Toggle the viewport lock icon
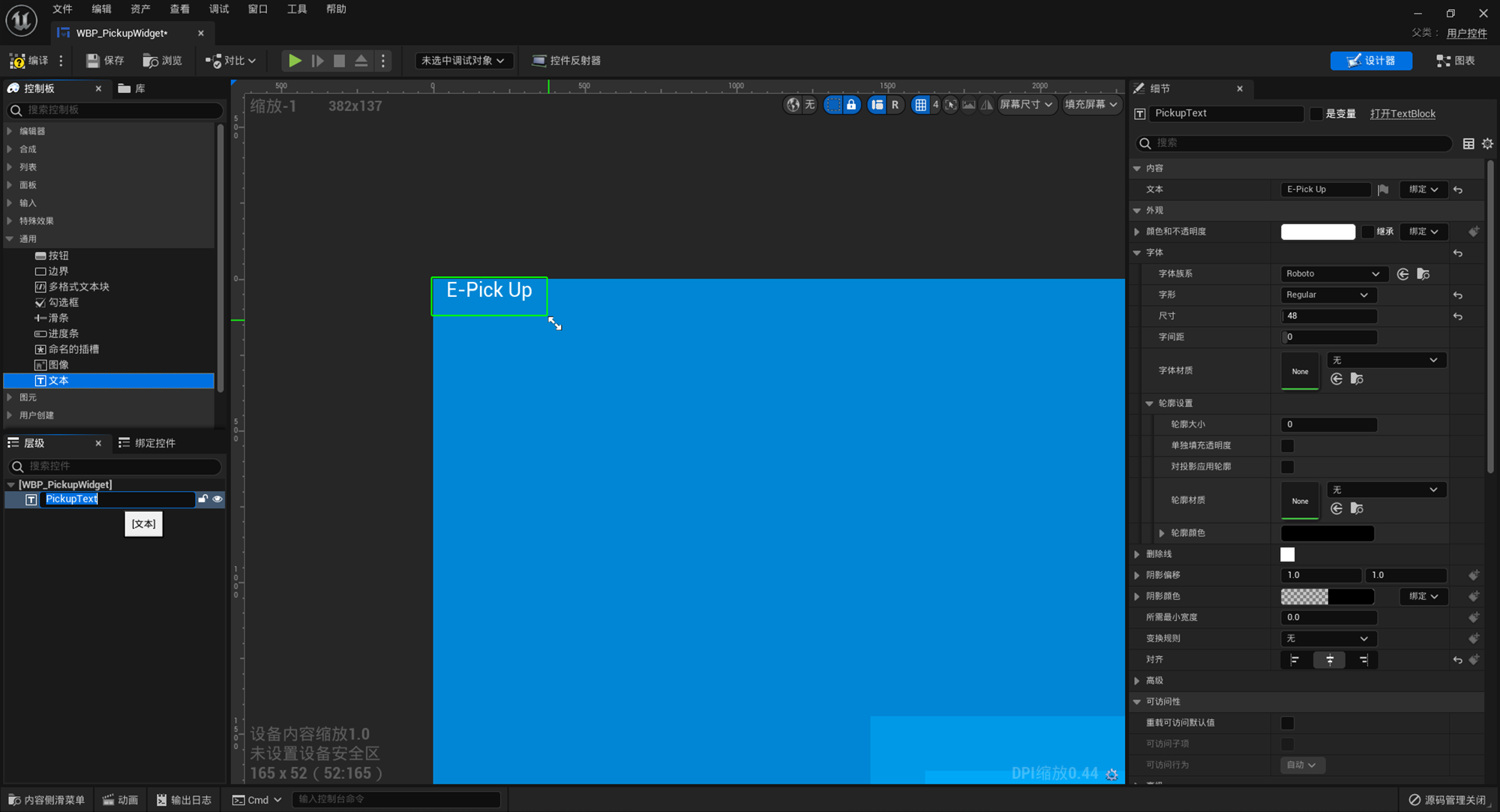Image resolution: width=1500 pixels, height=812 pixels. click(851, 105)
